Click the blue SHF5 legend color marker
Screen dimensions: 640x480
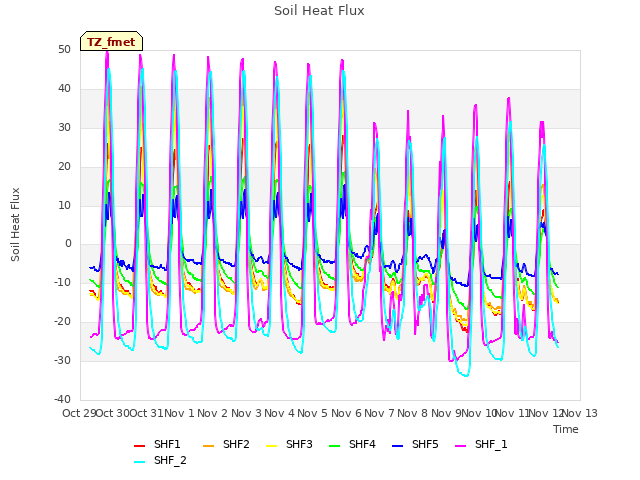click(x=398, y=446)
